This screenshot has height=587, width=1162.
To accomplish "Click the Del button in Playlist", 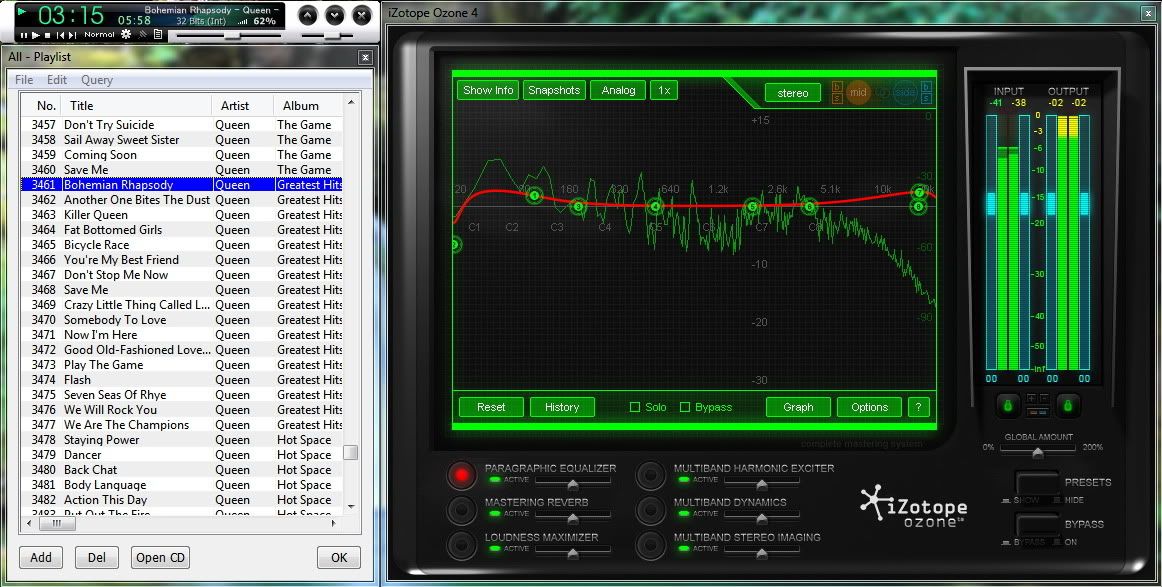I will pyautogui.click(x=97, y=557).
